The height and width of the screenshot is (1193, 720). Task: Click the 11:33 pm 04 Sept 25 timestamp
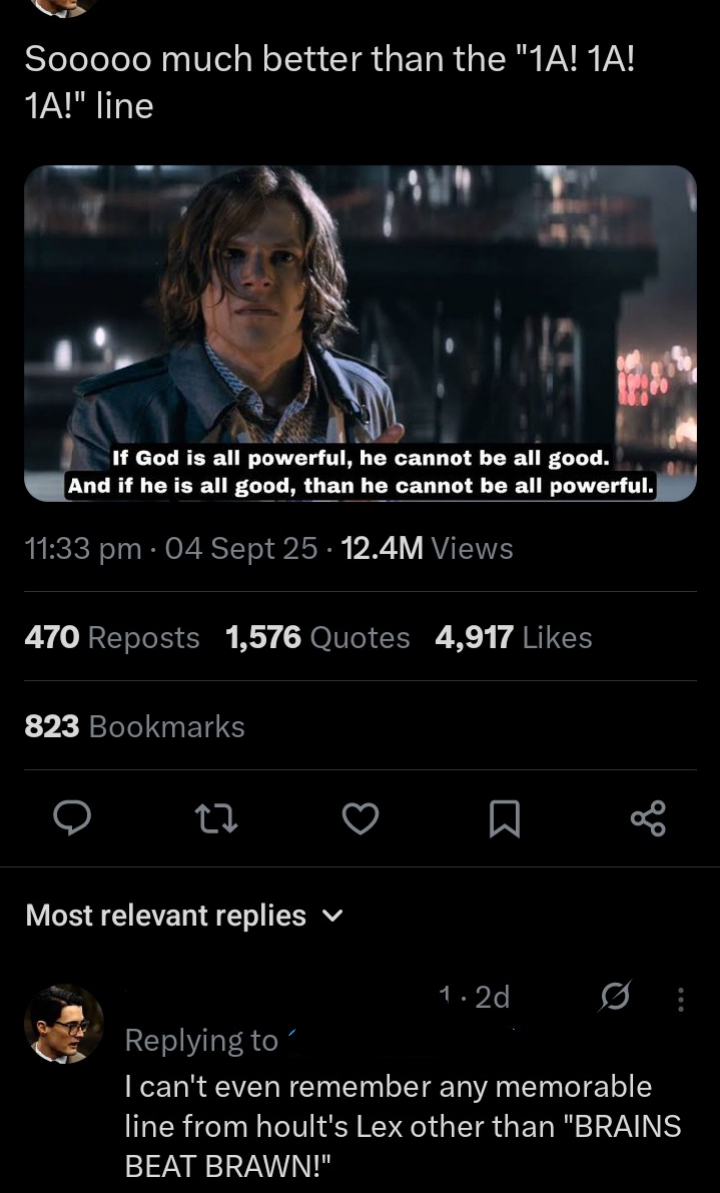point(171,549)
